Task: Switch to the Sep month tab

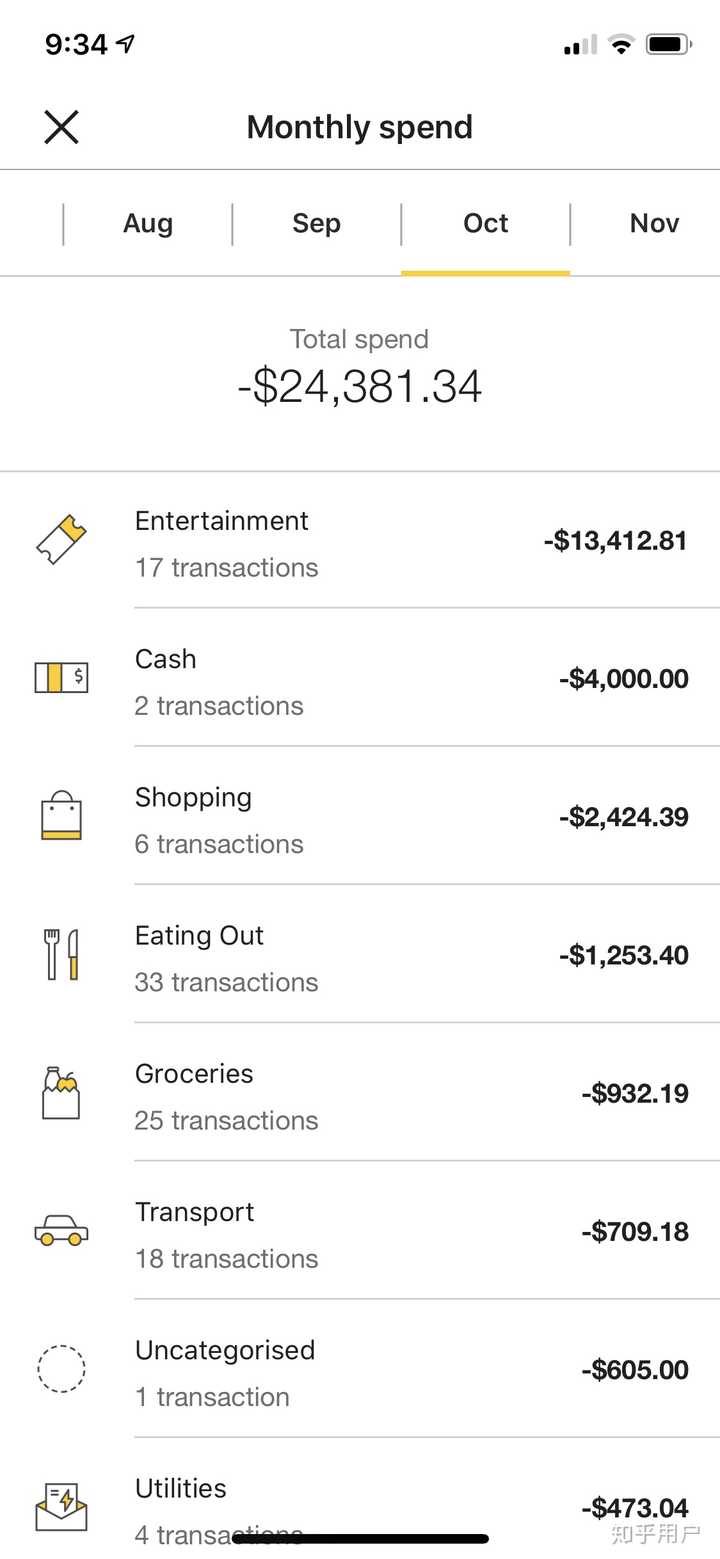Action: (x=316, y=223)
